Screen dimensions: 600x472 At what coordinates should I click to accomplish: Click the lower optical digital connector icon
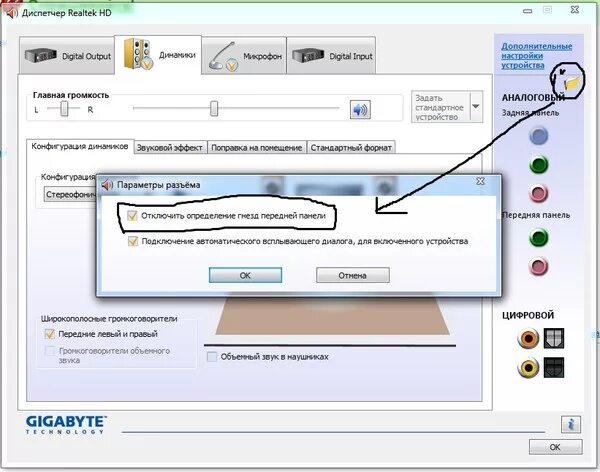coord(554,367)
